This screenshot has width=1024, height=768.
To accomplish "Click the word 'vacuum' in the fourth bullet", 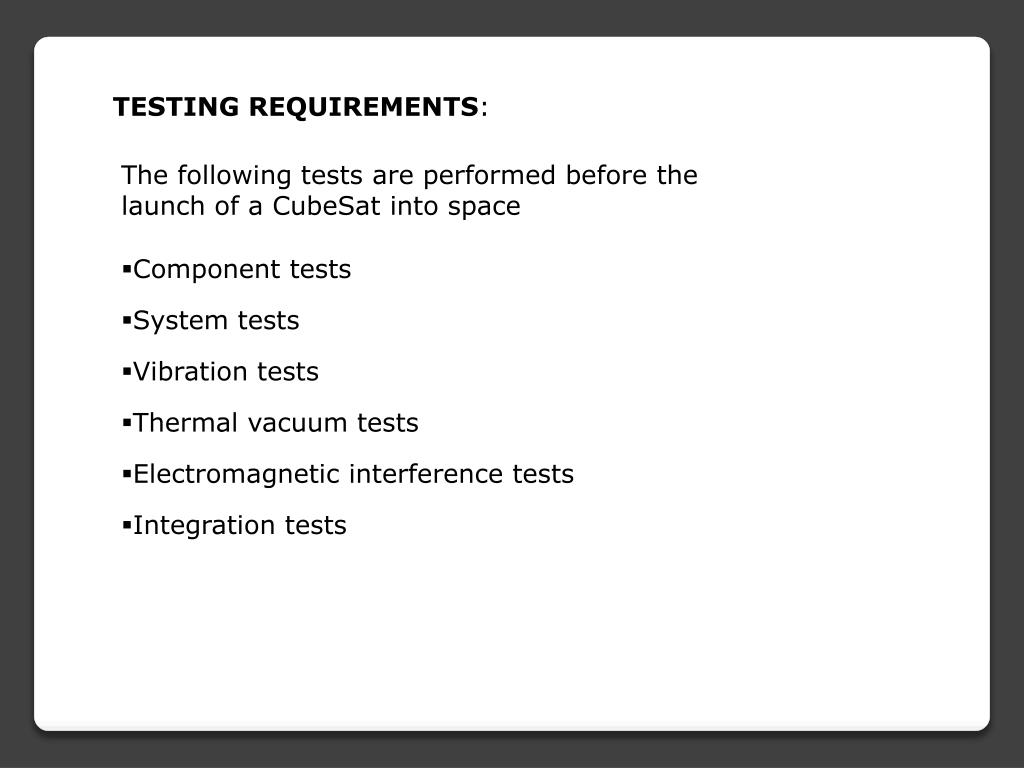I will tap(298, 424).
